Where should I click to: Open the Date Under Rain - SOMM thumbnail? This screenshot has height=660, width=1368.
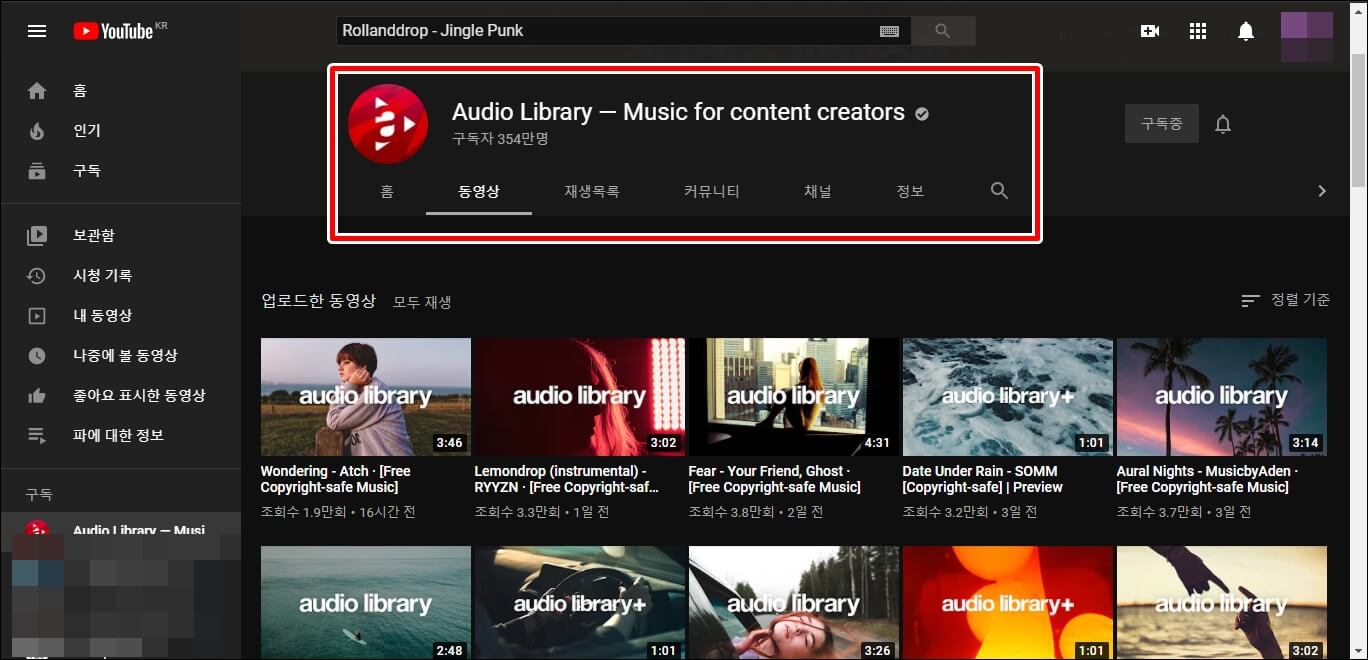coord(1008,397)
